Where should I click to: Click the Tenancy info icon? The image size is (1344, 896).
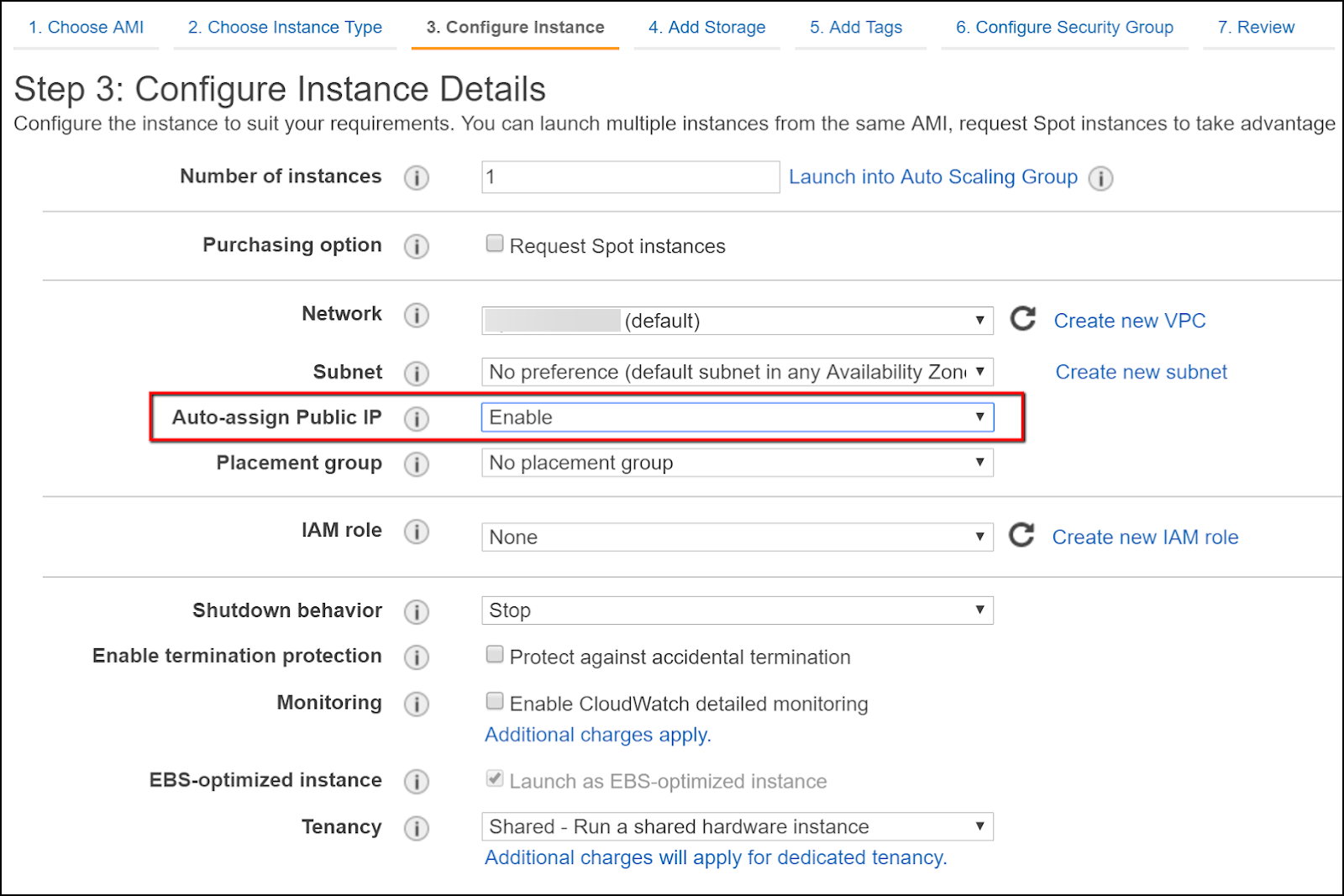(417, 828)
